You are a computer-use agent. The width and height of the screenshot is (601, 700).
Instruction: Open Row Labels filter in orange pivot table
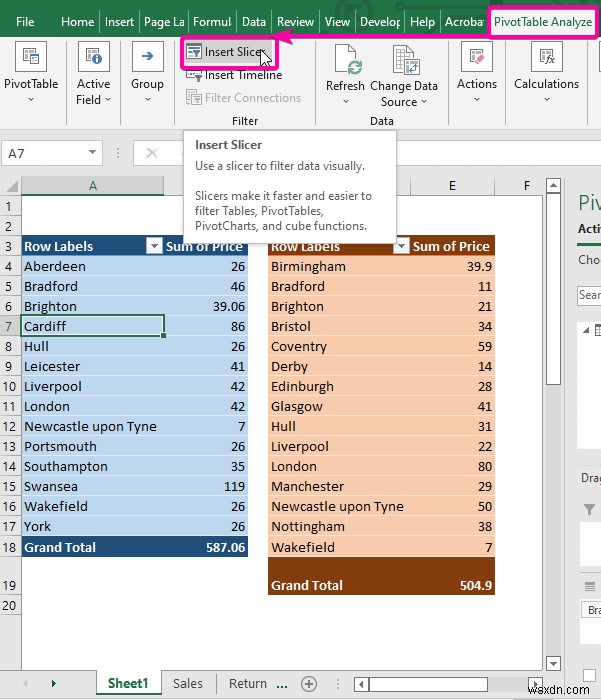[x=401, y=246]
